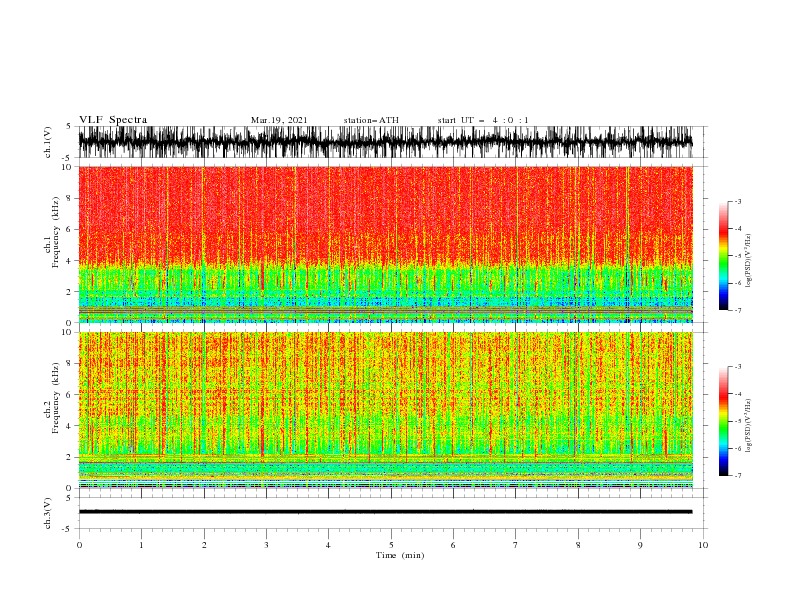Image resolution: width=792 pixels, height=612 pixels.
Task: Select the "ch.2 Frequency (kHz)" axis label
Action: click(52, 397)
